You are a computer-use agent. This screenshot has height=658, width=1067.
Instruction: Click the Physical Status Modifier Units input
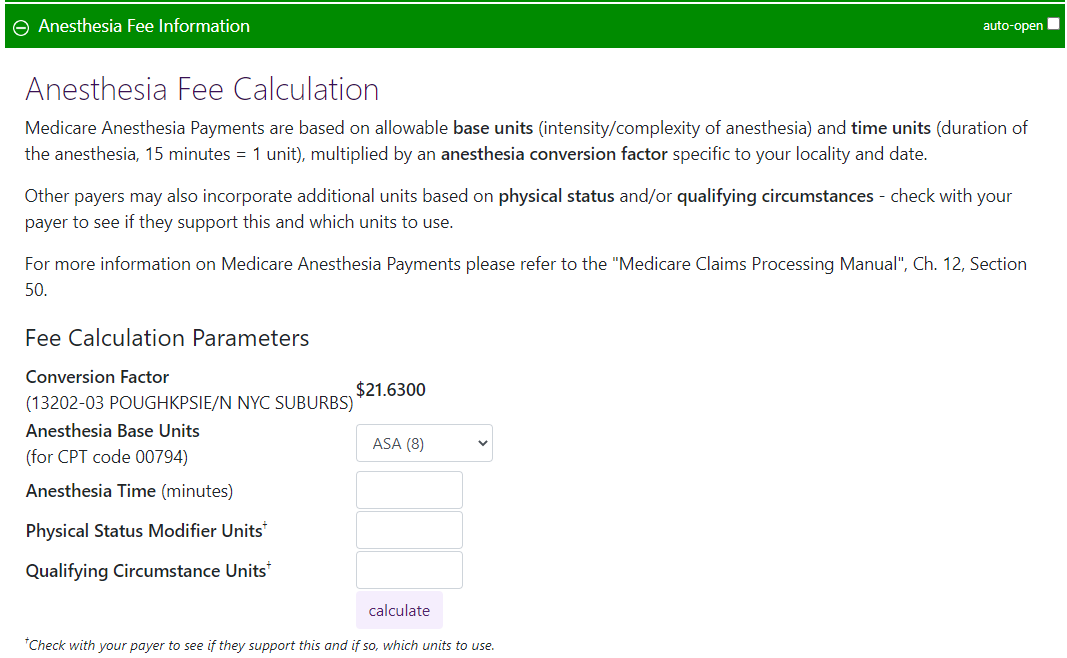point(409,530)
